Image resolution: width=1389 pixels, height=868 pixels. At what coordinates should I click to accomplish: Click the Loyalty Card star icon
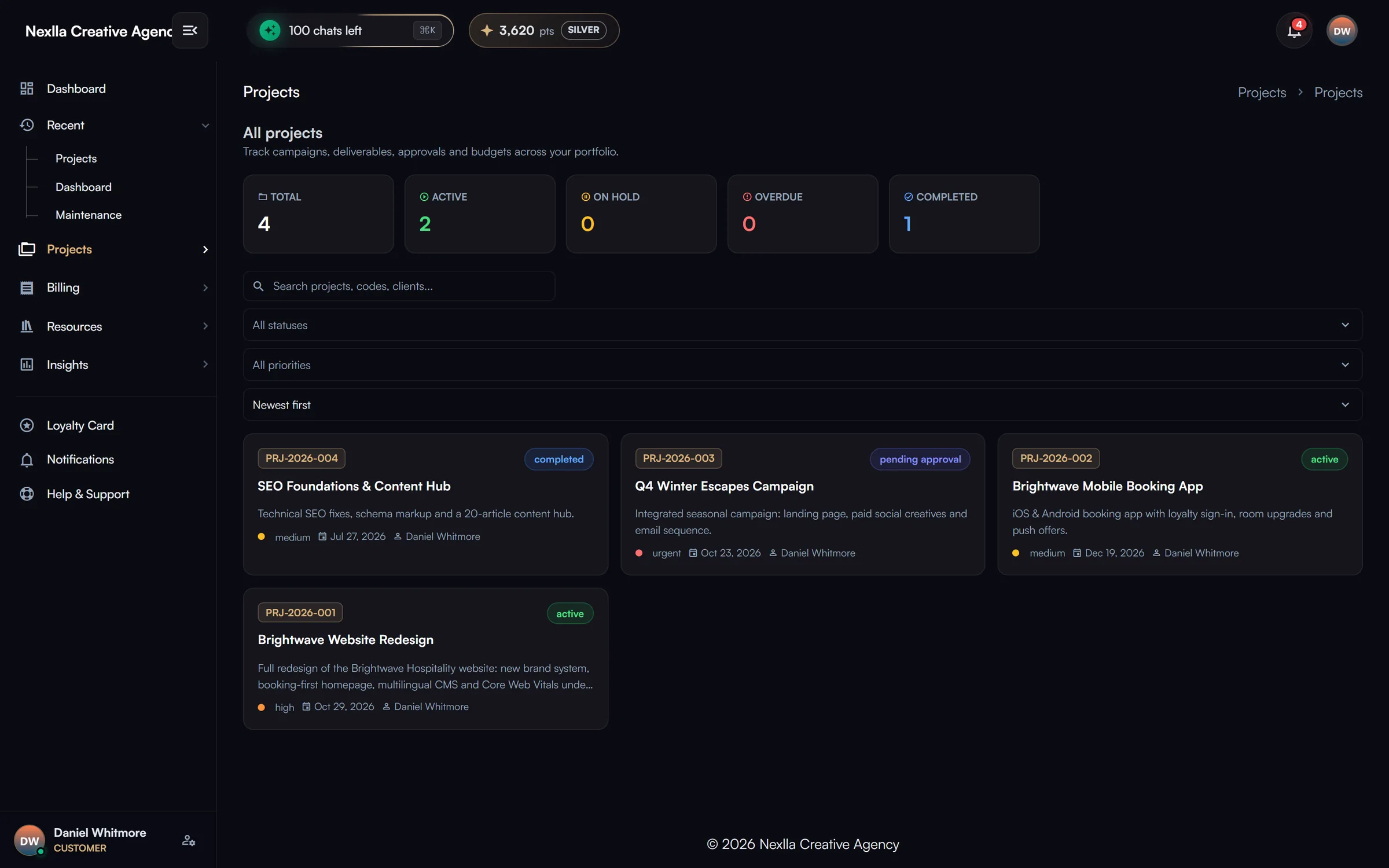(x=27, y=425)
